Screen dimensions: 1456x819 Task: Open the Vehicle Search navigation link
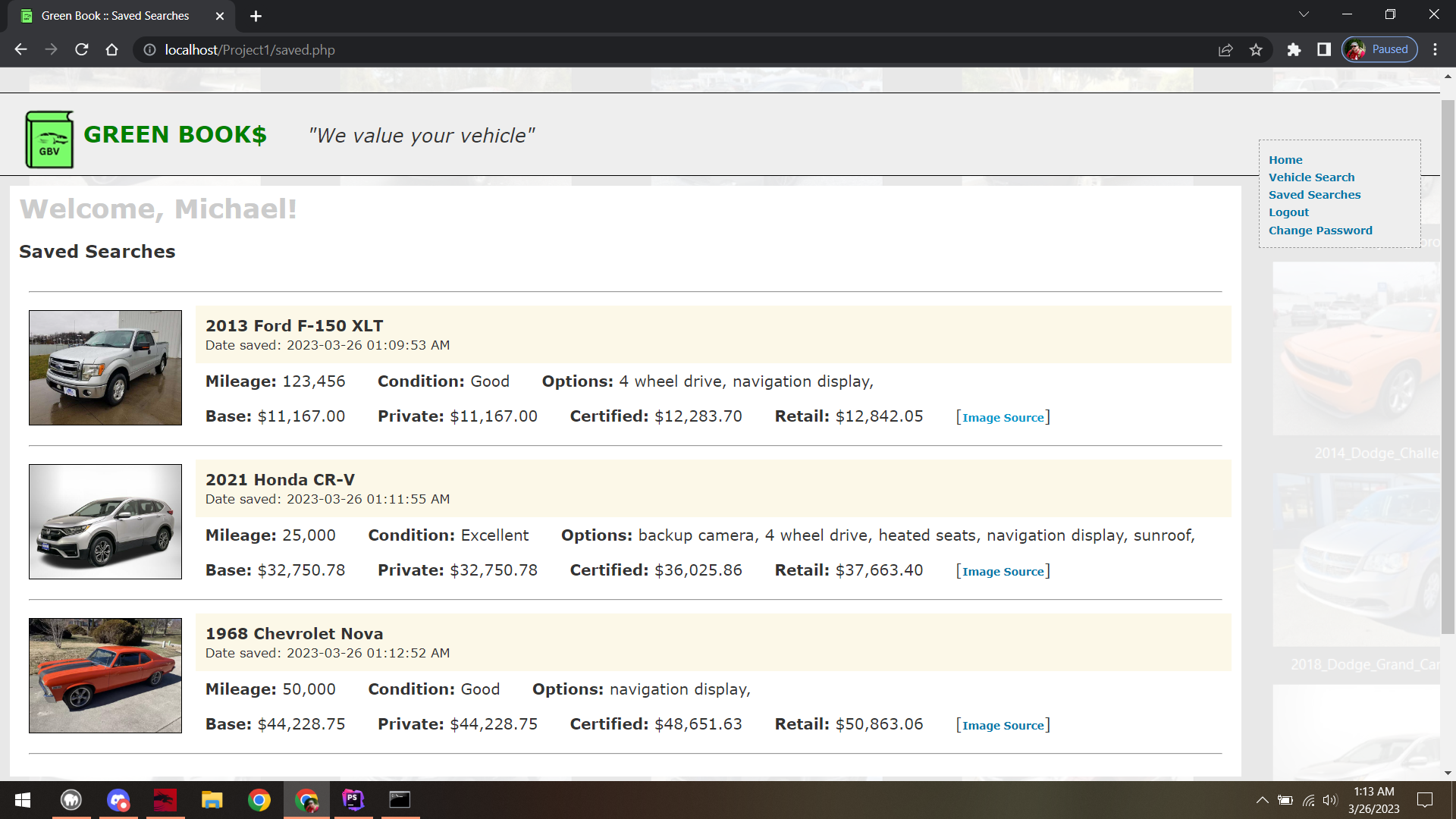1311,177
